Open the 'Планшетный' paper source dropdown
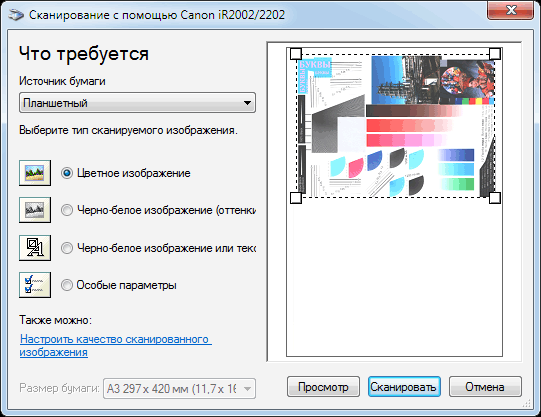 tap(137, 103)
